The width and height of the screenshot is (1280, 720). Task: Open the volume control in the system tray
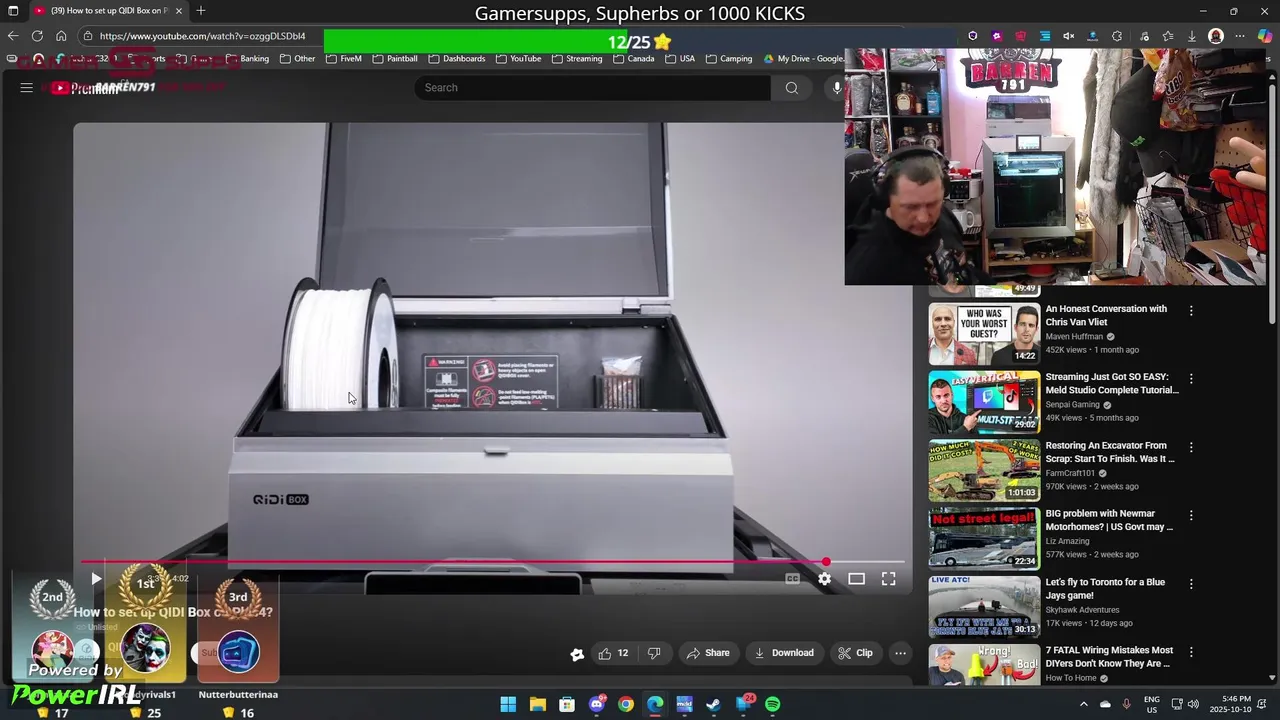click(1195, 704)
